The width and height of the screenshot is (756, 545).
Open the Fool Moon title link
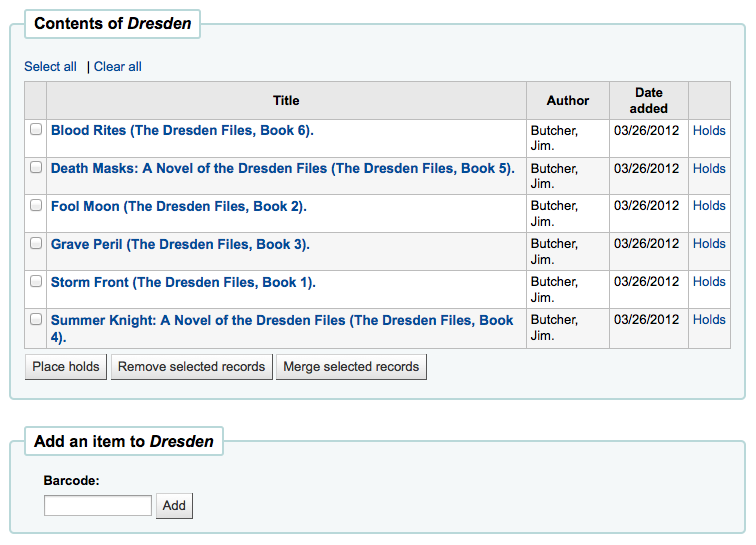click(178, 206)
